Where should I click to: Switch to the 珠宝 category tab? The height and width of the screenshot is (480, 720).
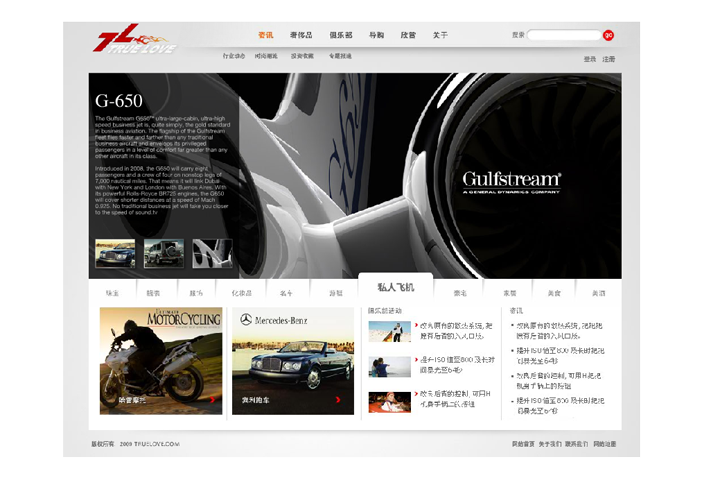click(112, 293)
